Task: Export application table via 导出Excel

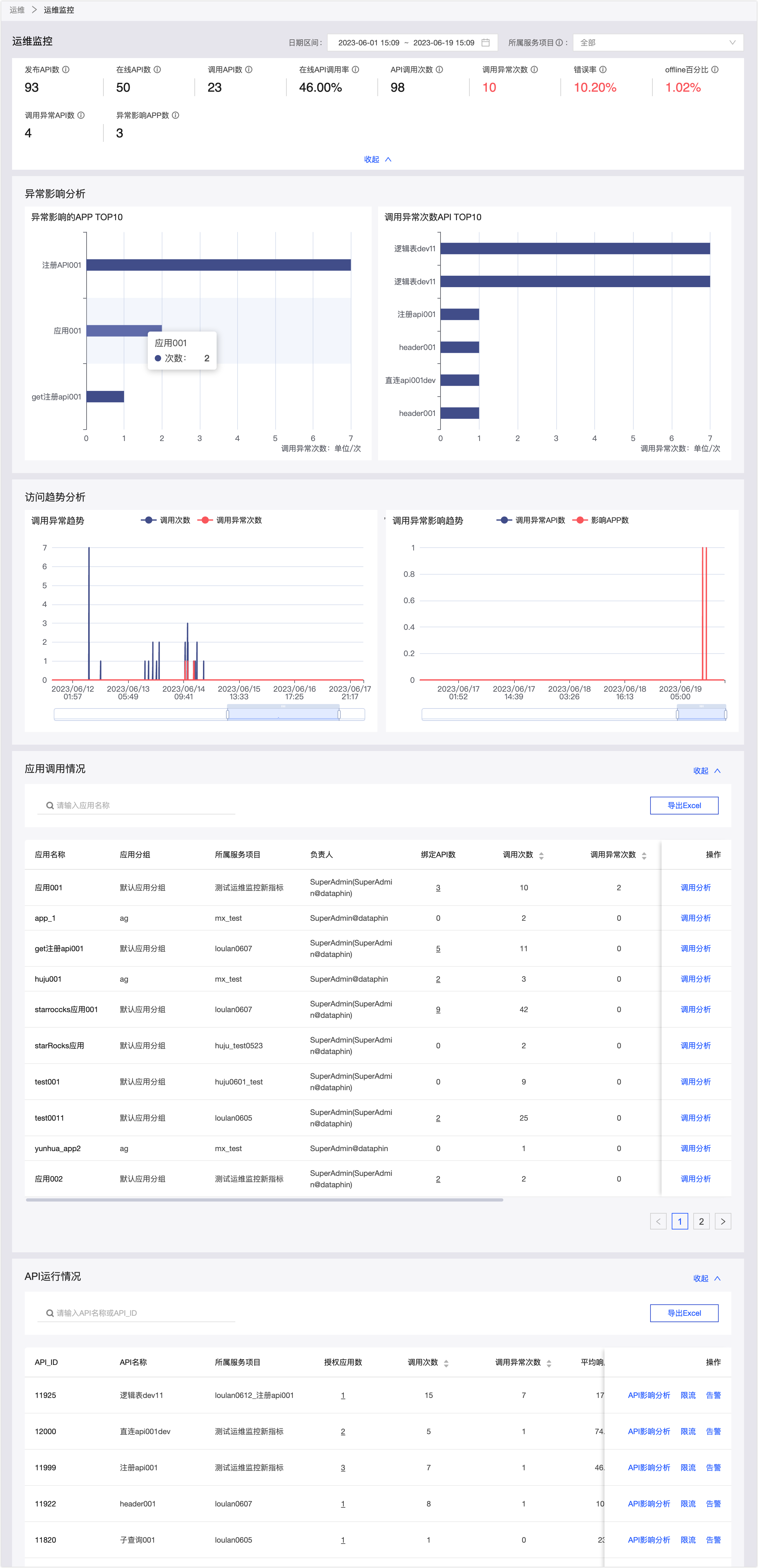Action: pos(684,805)
